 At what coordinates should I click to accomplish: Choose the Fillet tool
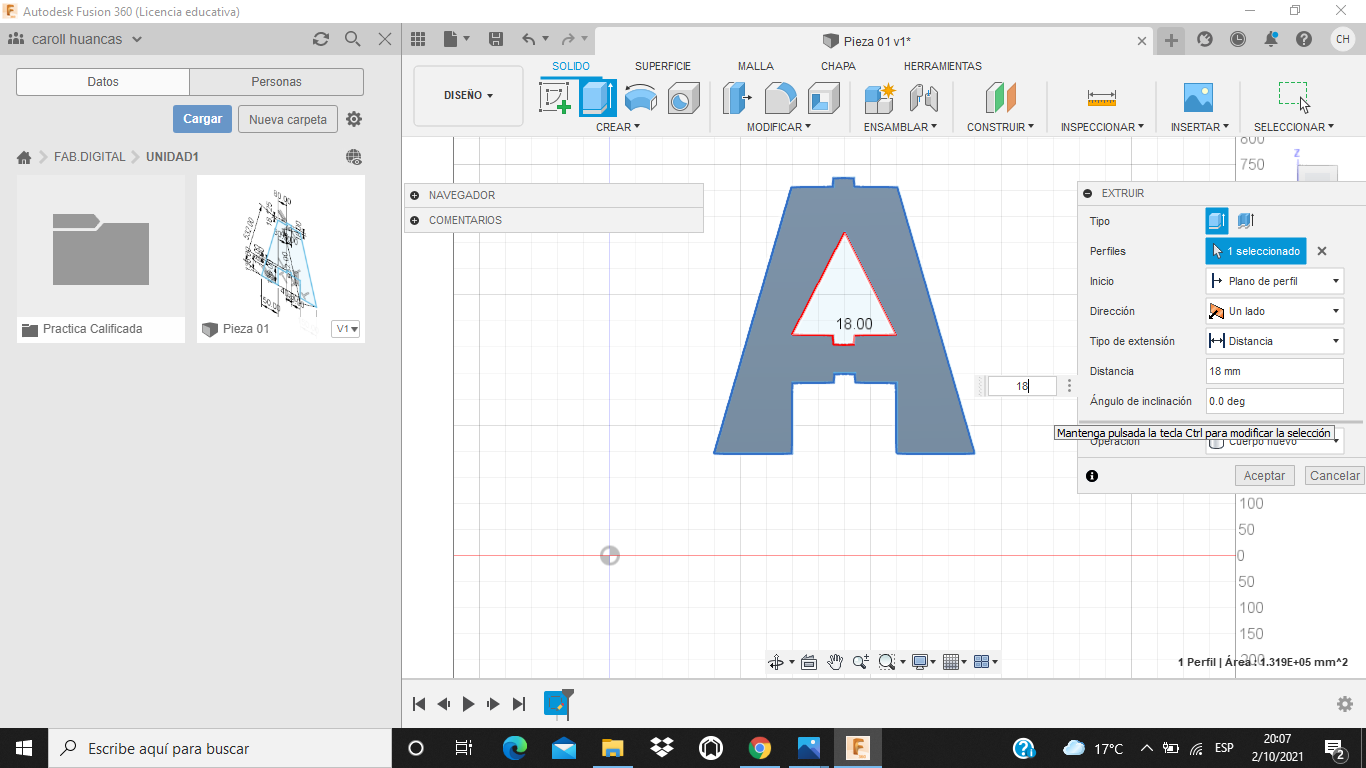781,98
